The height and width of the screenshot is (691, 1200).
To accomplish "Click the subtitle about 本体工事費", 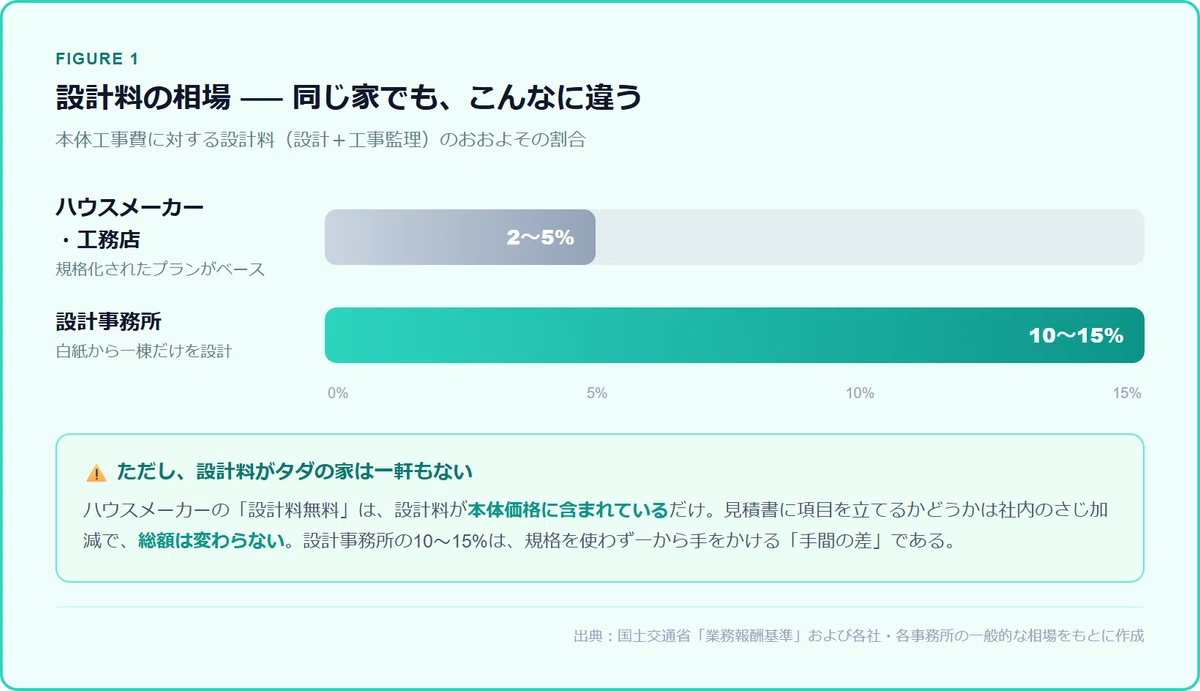I will click(320, 140).
